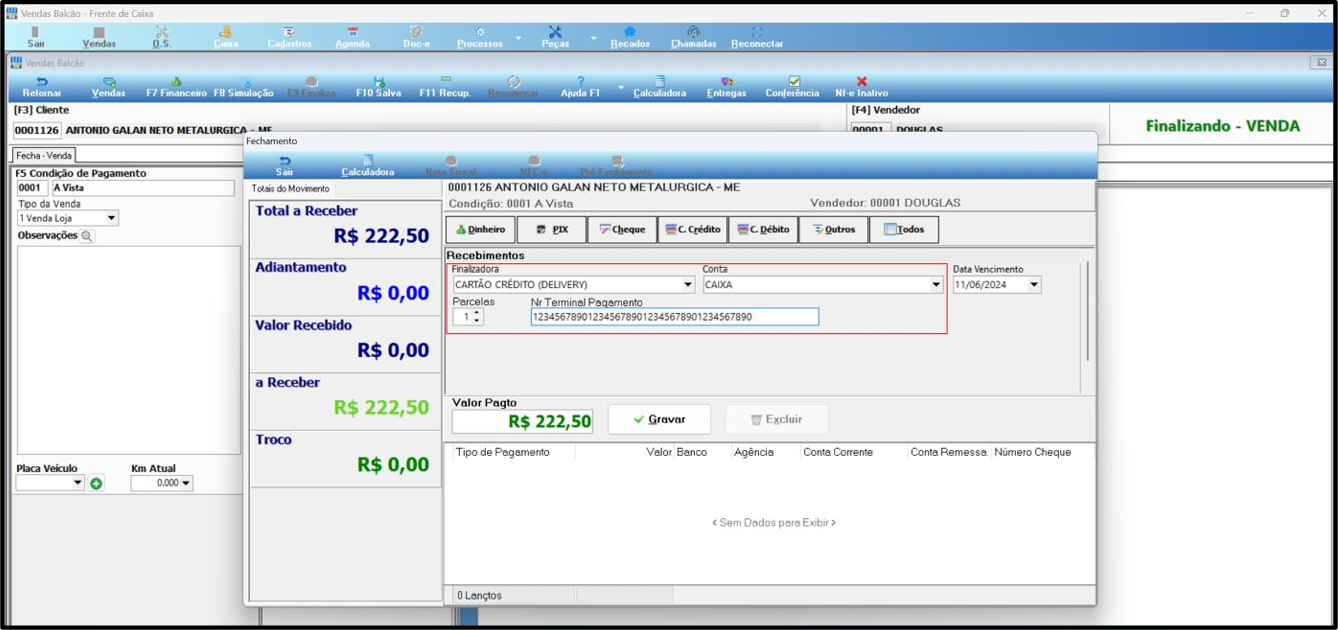Image resolution: width=1338 pixels, height=630 pixels.
Task: Click the Número Cheque column header
Action: tap(1033, 452)
